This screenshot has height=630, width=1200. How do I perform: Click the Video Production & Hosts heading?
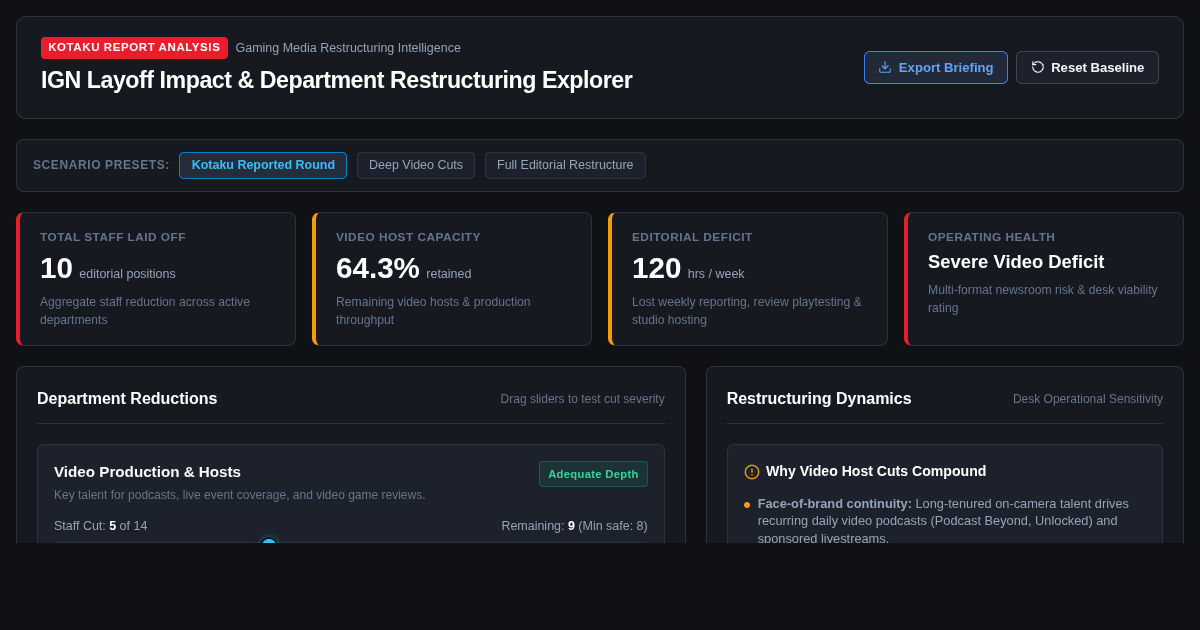coord(147,472)
